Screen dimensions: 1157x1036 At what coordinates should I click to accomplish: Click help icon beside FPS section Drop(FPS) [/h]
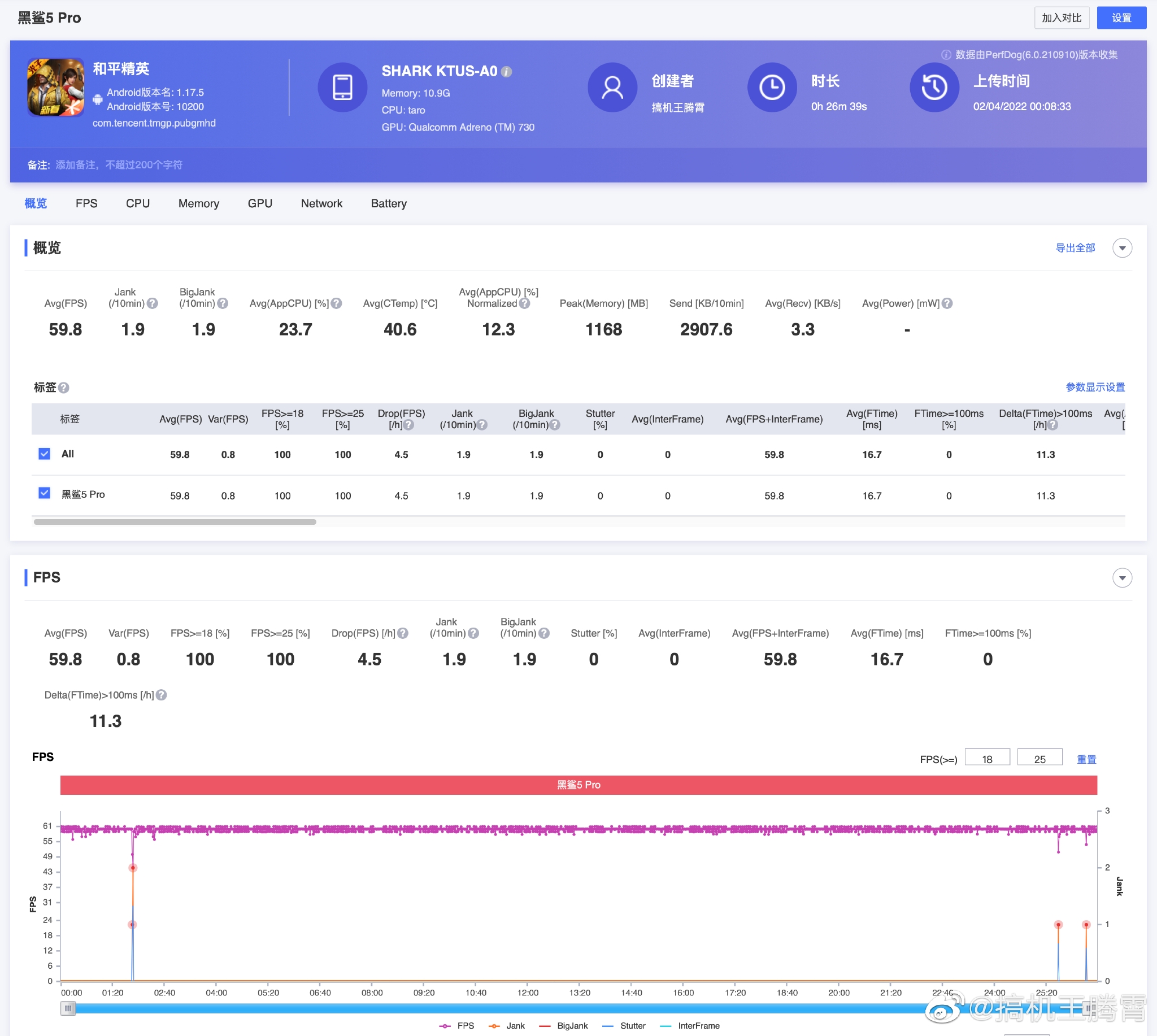tap(403, 633)
